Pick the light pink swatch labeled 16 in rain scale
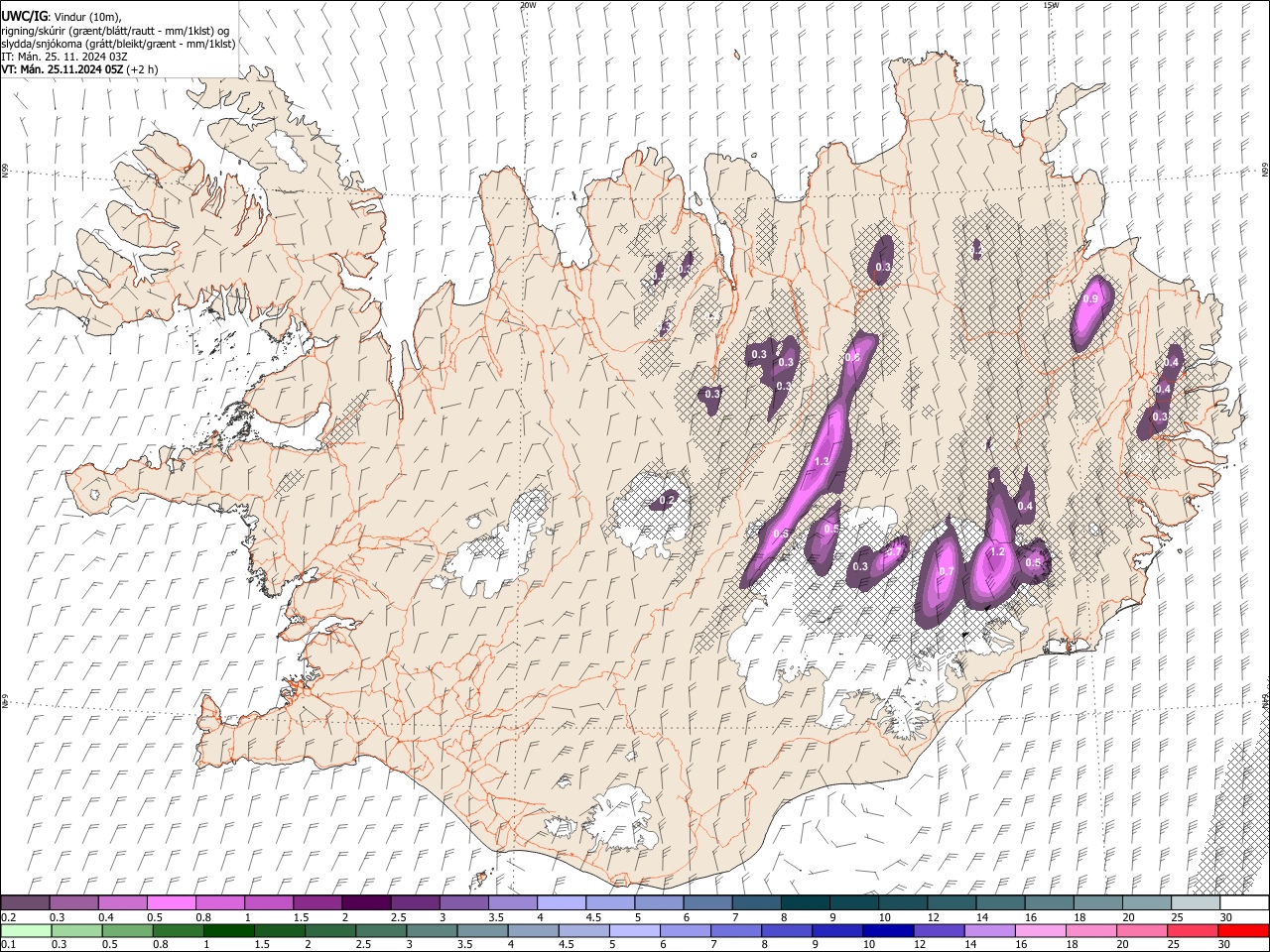 pyautogui.click(x=1040, y=930)
